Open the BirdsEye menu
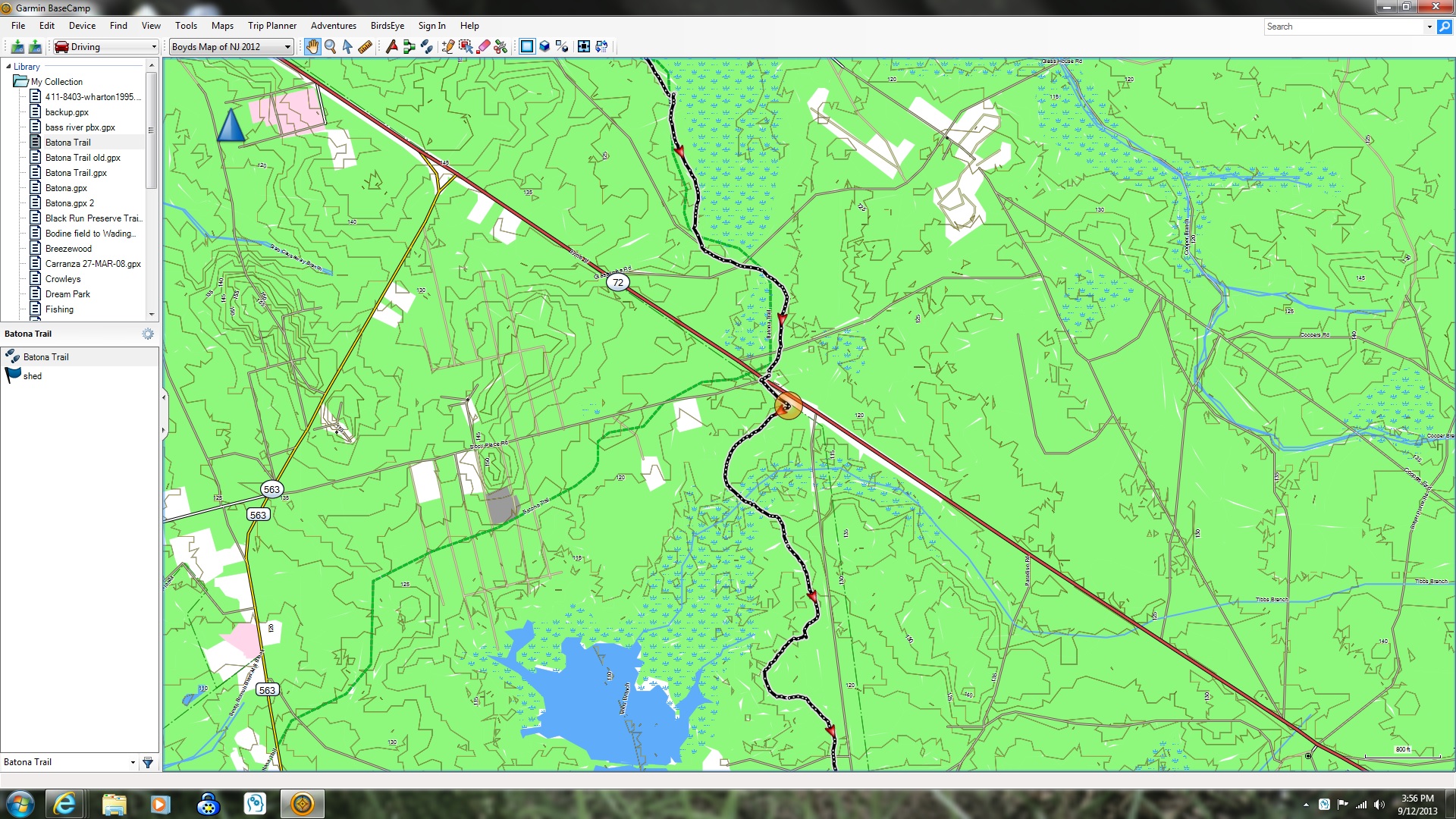The height and width of the screenshot is (819, 1456). pos(387,26)
